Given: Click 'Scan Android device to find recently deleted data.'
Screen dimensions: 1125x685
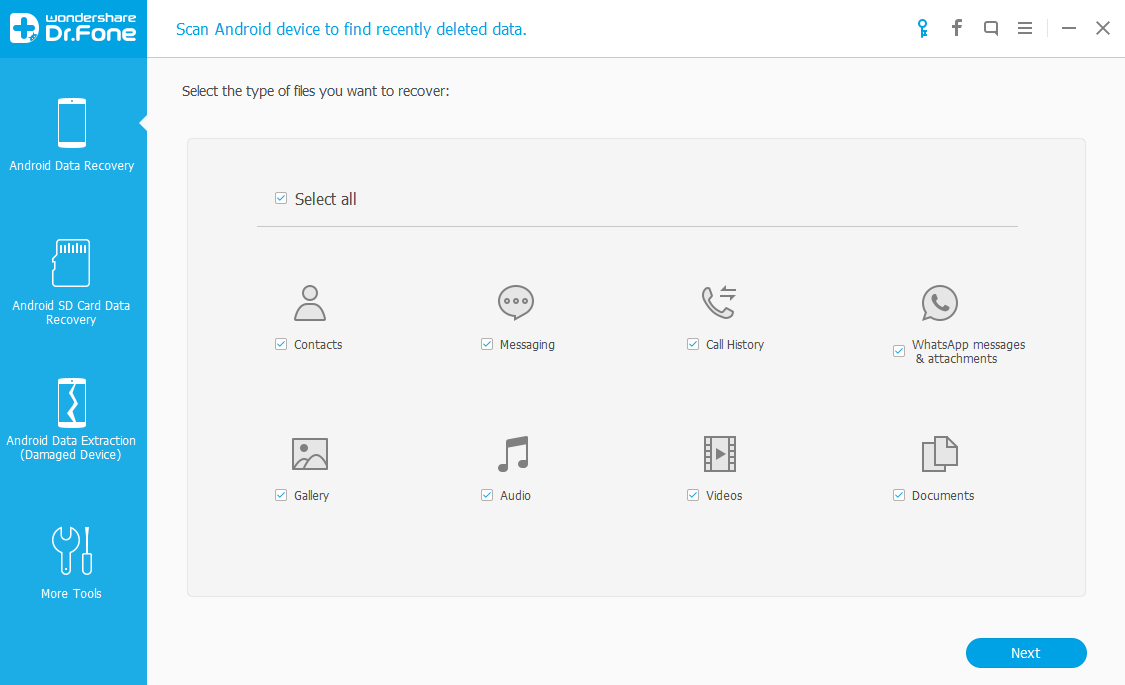Looking at the screenshot, I should coord(351,29).
